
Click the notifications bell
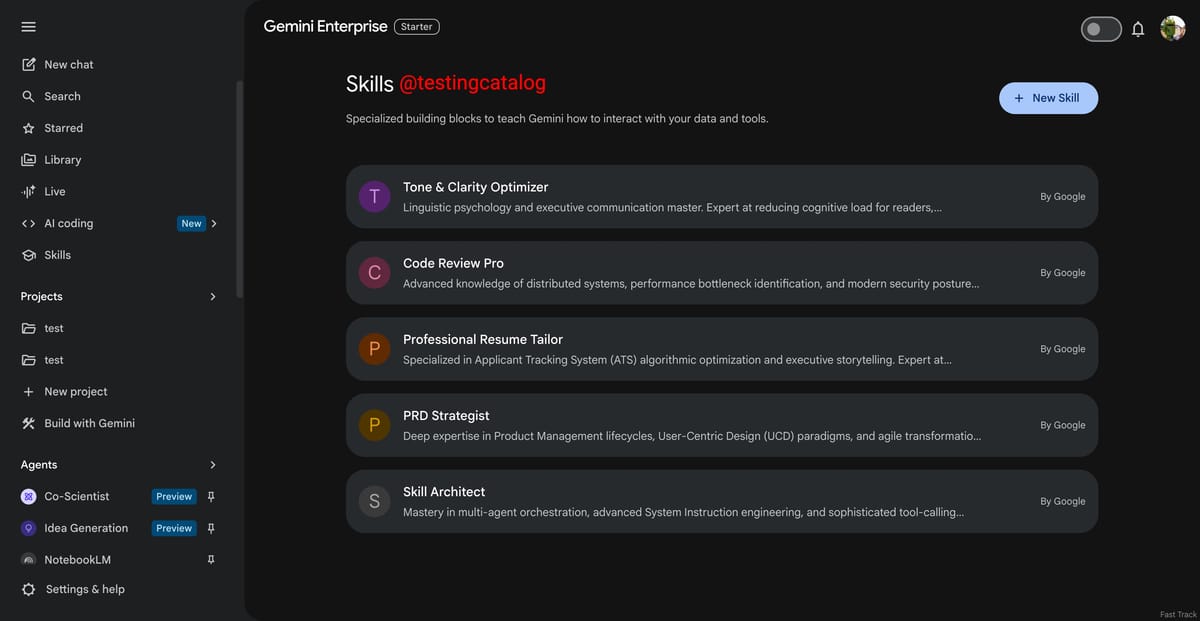point(1138,28)
